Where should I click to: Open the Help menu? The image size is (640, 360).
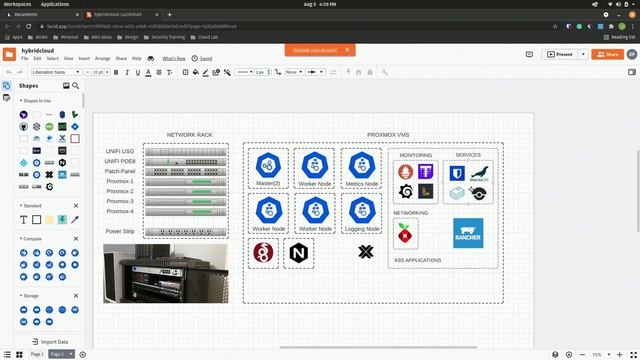click(x=136, y=58)
